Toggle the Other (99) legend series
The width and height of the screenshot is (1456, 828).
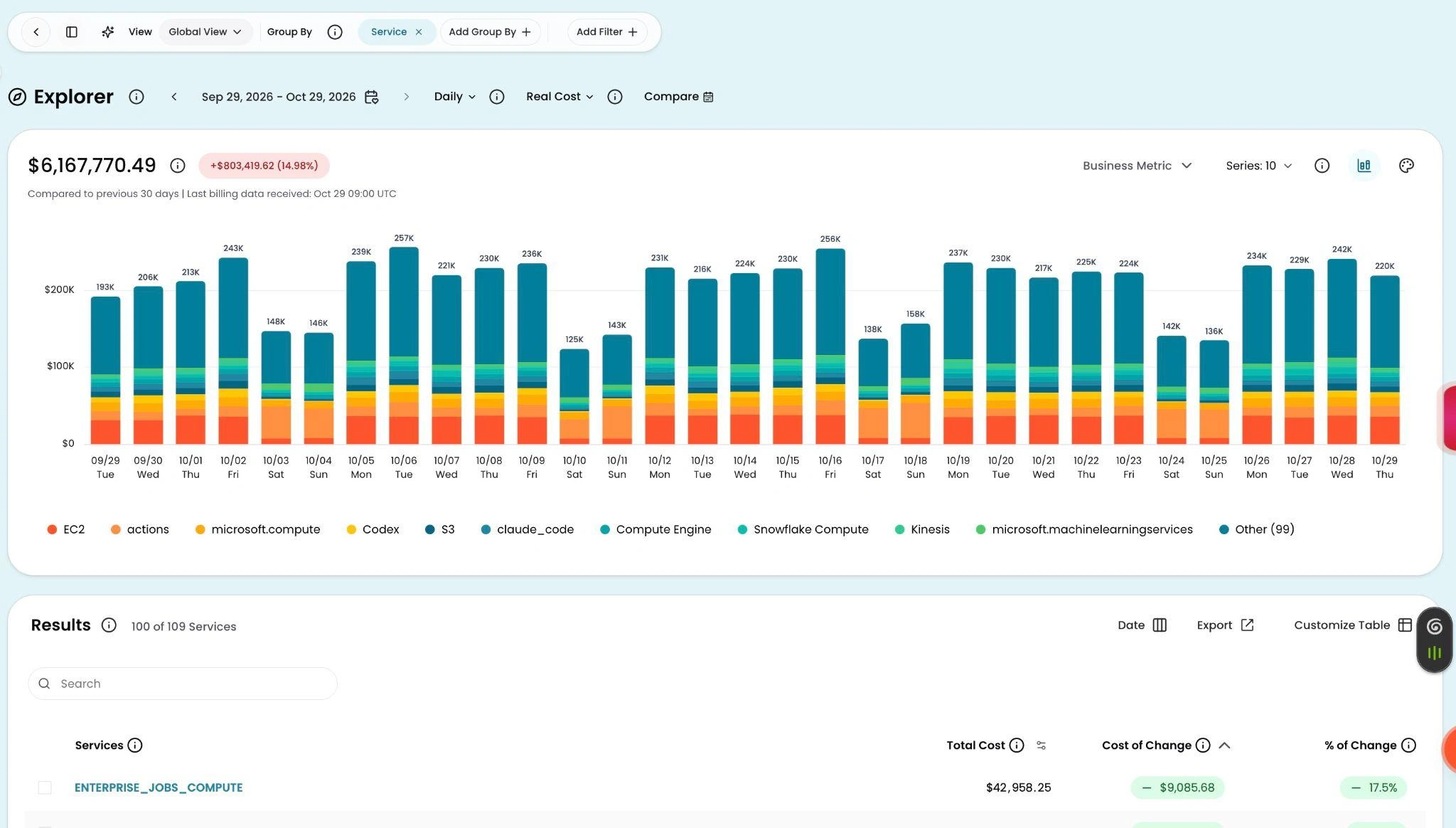[x=1256, y=530]
